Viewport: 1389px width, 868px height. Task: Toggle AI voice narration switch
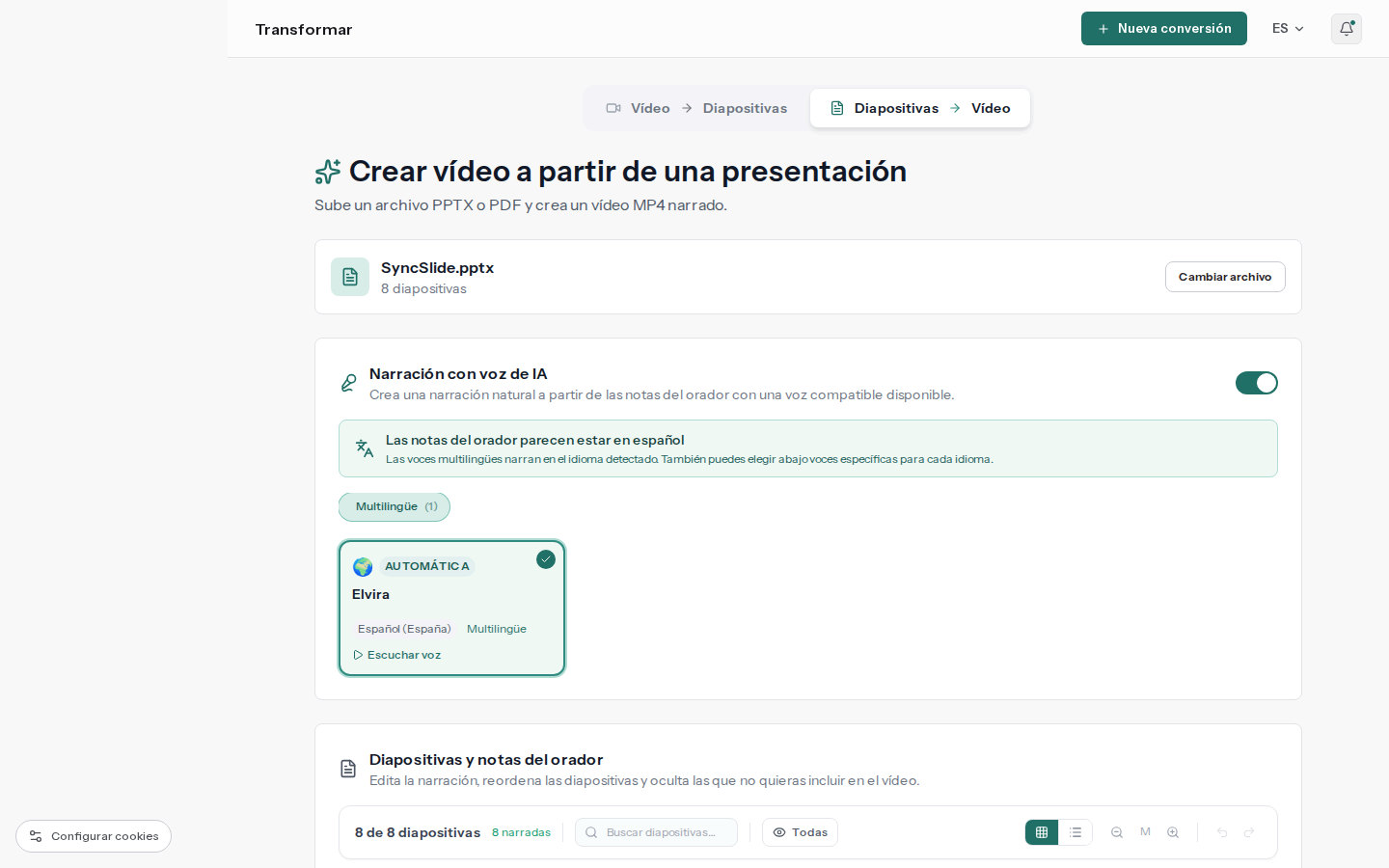tap(1257, 383)
